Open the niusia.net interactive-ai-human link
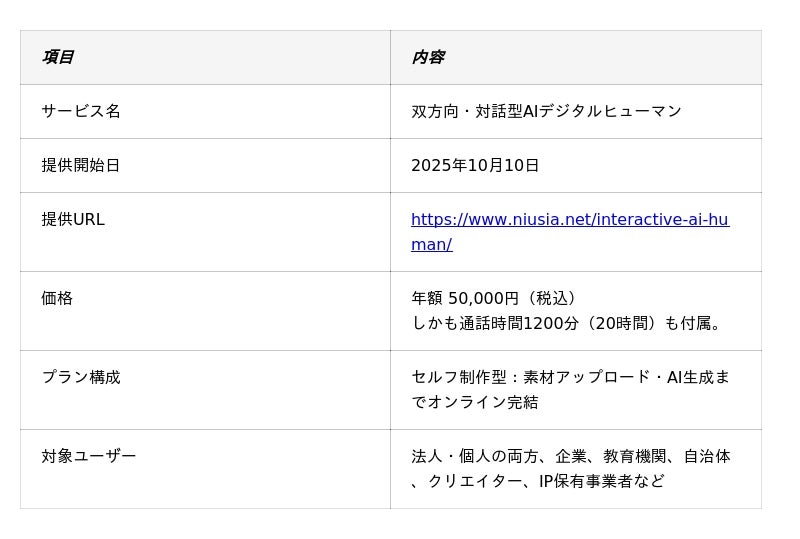This screenshot has width=800, height=539. tap(569, 220)
